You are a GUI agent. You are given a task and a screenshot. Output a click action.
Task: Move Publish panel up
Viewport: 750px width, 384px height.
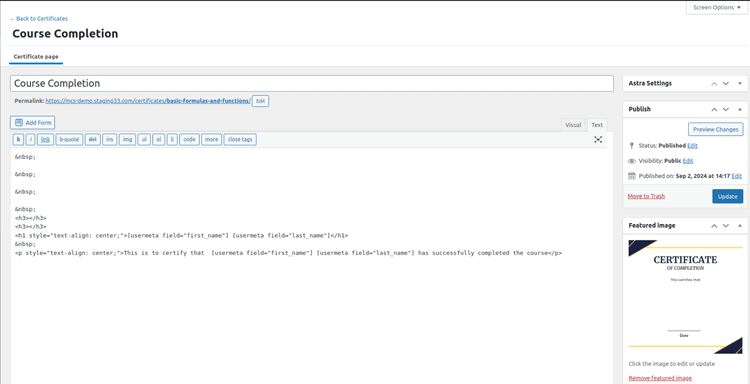click(714, 109)
